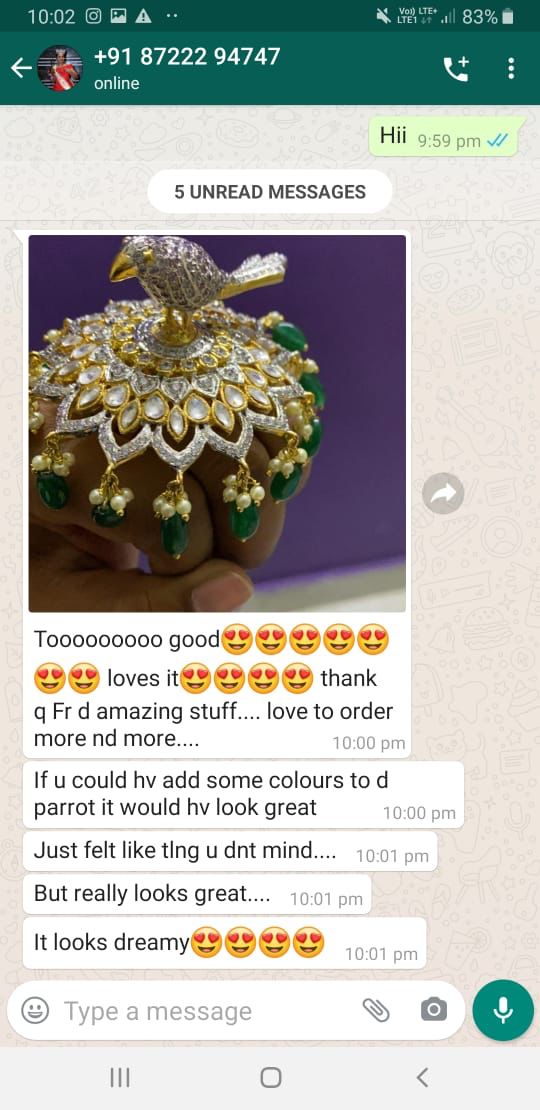Open attachments with the paperclip icon

(376, 1010)
